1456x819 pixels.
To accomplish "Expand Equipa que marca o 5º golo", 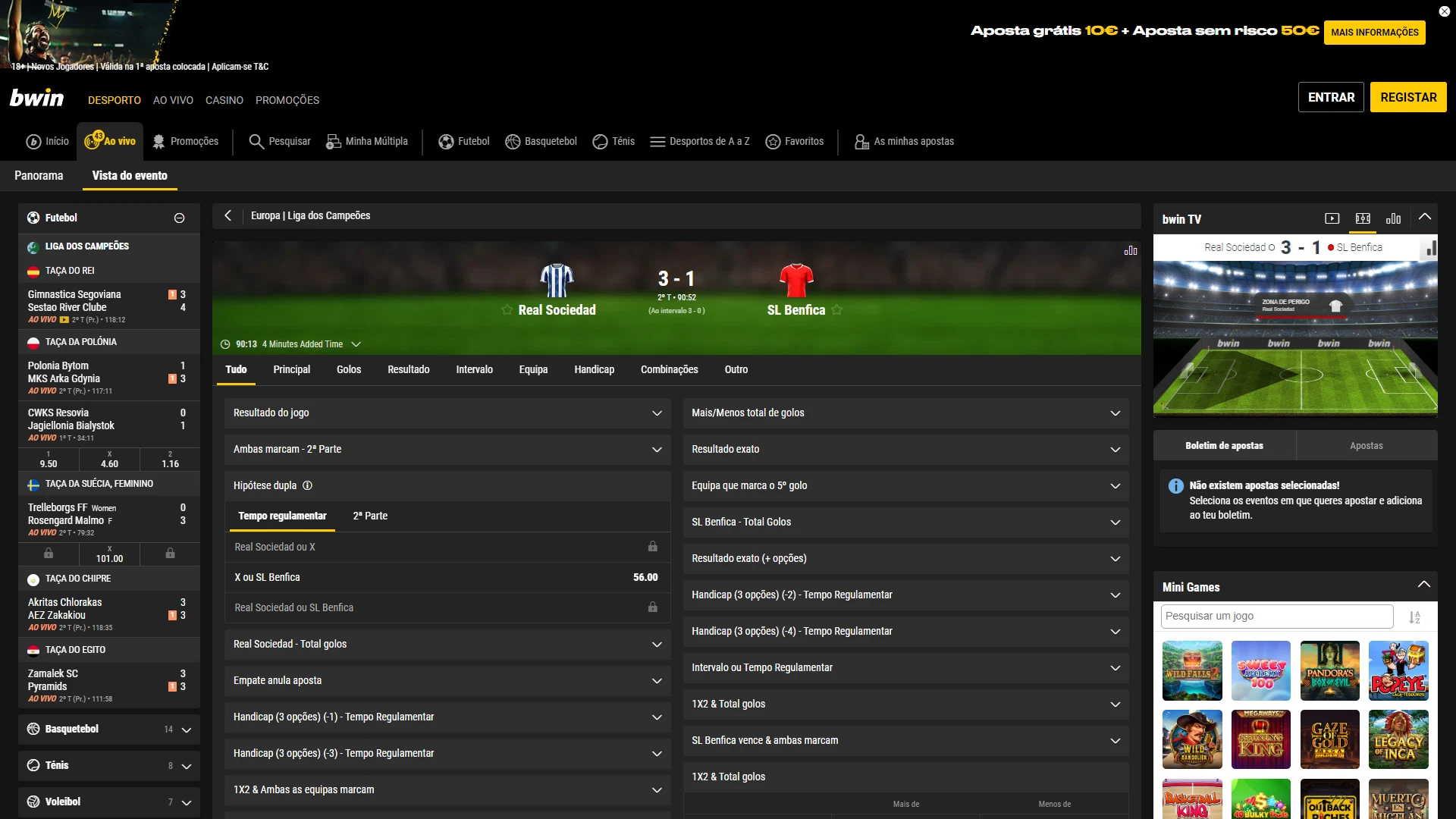I will (x=906, y=486).
